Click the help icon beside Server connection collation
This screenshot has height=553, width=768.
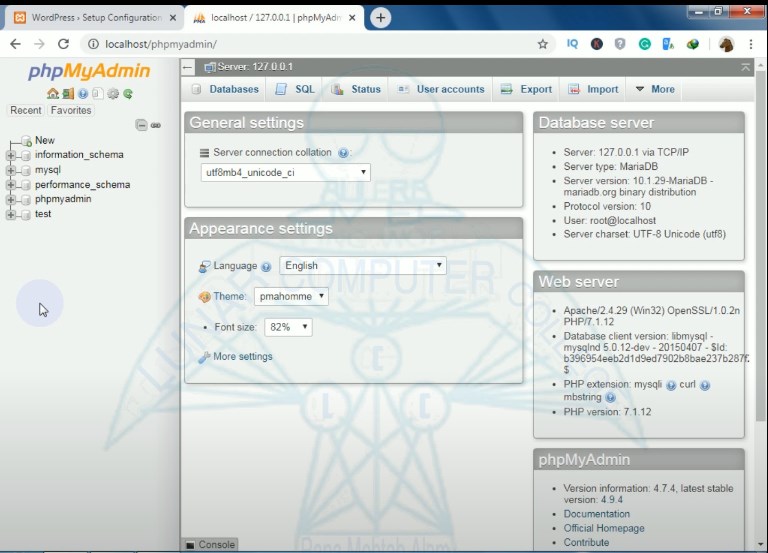(343, 153)
